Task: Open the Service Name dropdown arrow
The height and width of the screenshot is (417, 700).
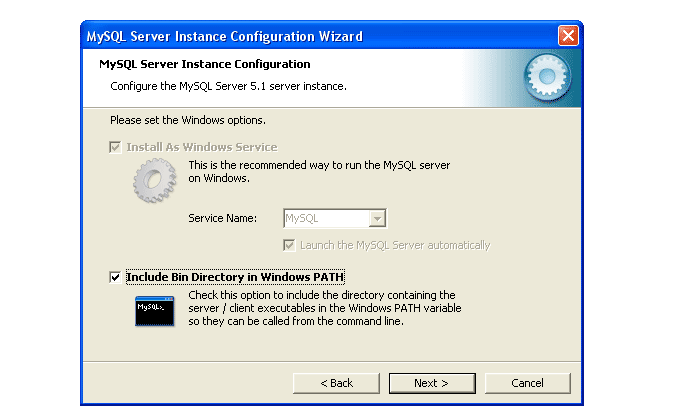Action: (x=377, y=218)
